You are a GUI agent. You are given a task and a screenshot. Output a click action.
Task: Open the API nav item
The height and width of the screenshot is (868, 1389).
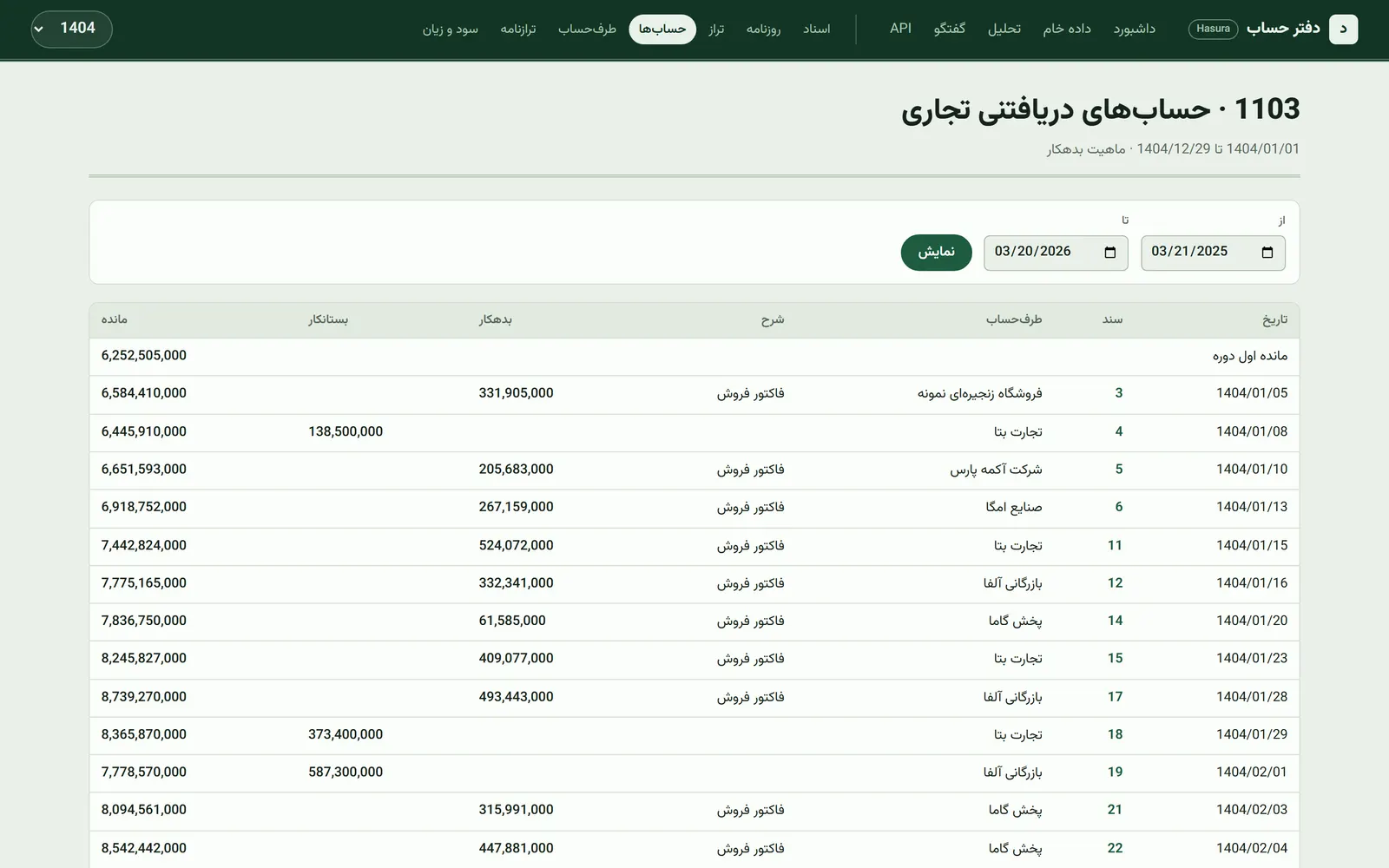(x=900, y=29)
